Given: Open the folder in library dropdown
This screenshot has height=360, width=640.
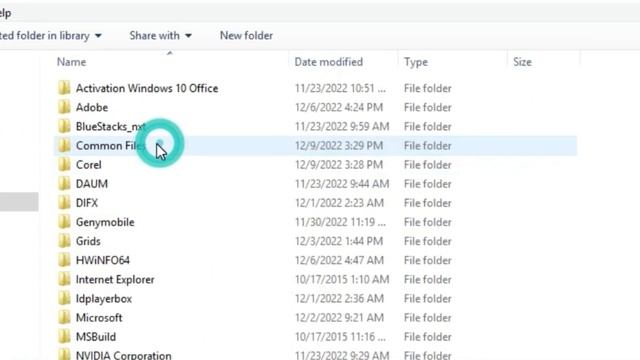Looking at the screenshot, I should click(x=50, y=36).
